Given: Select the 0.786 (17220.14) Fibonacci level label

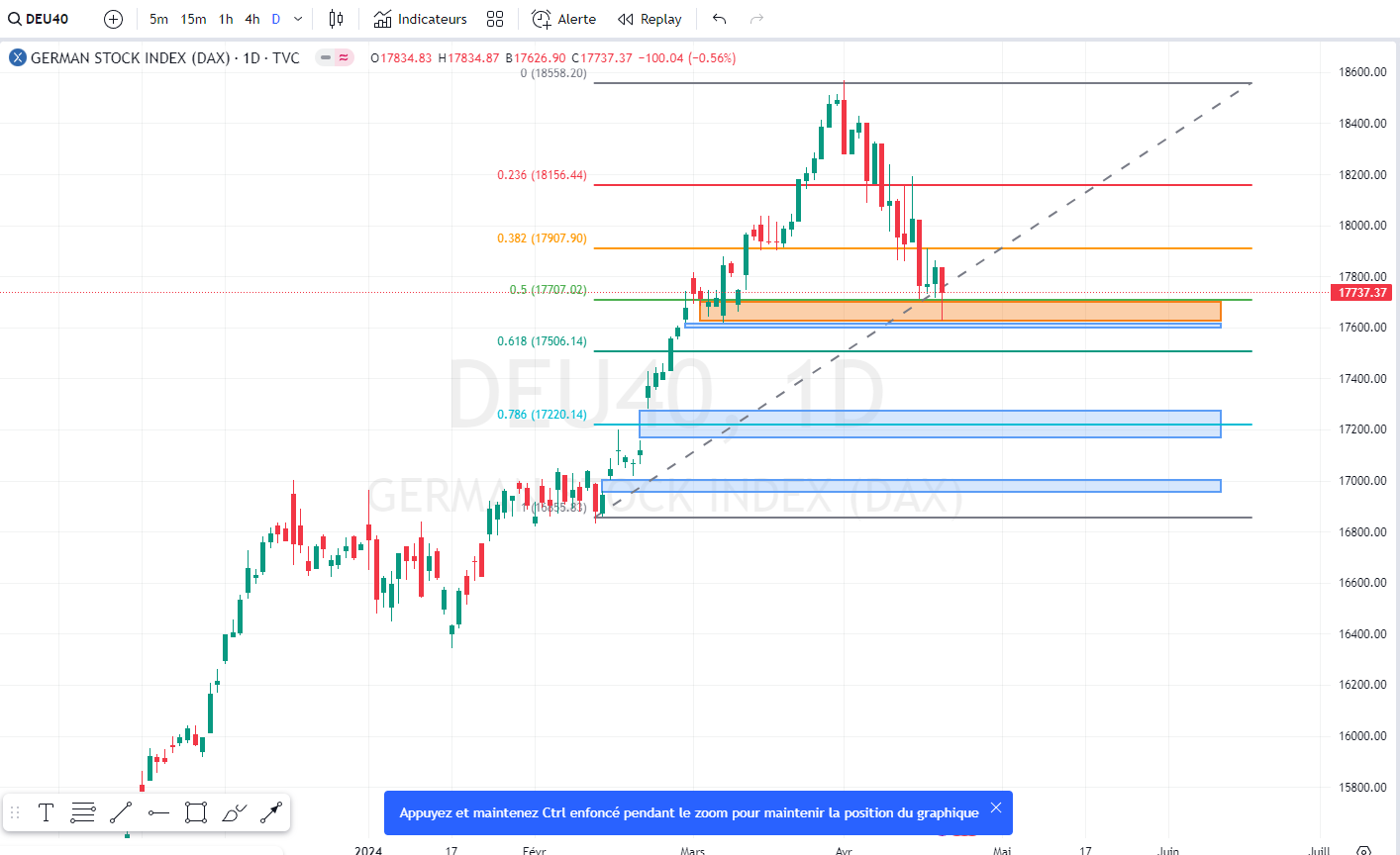Looking at the screenshot, I should 542,415.
